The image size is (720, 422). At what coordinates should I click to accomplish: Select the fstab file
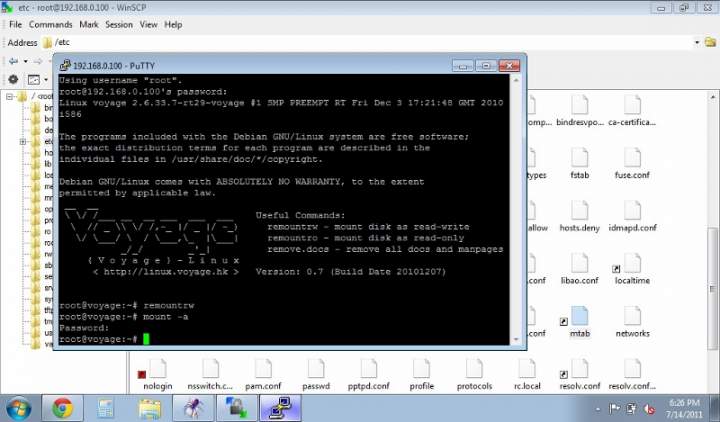(579, 163)
